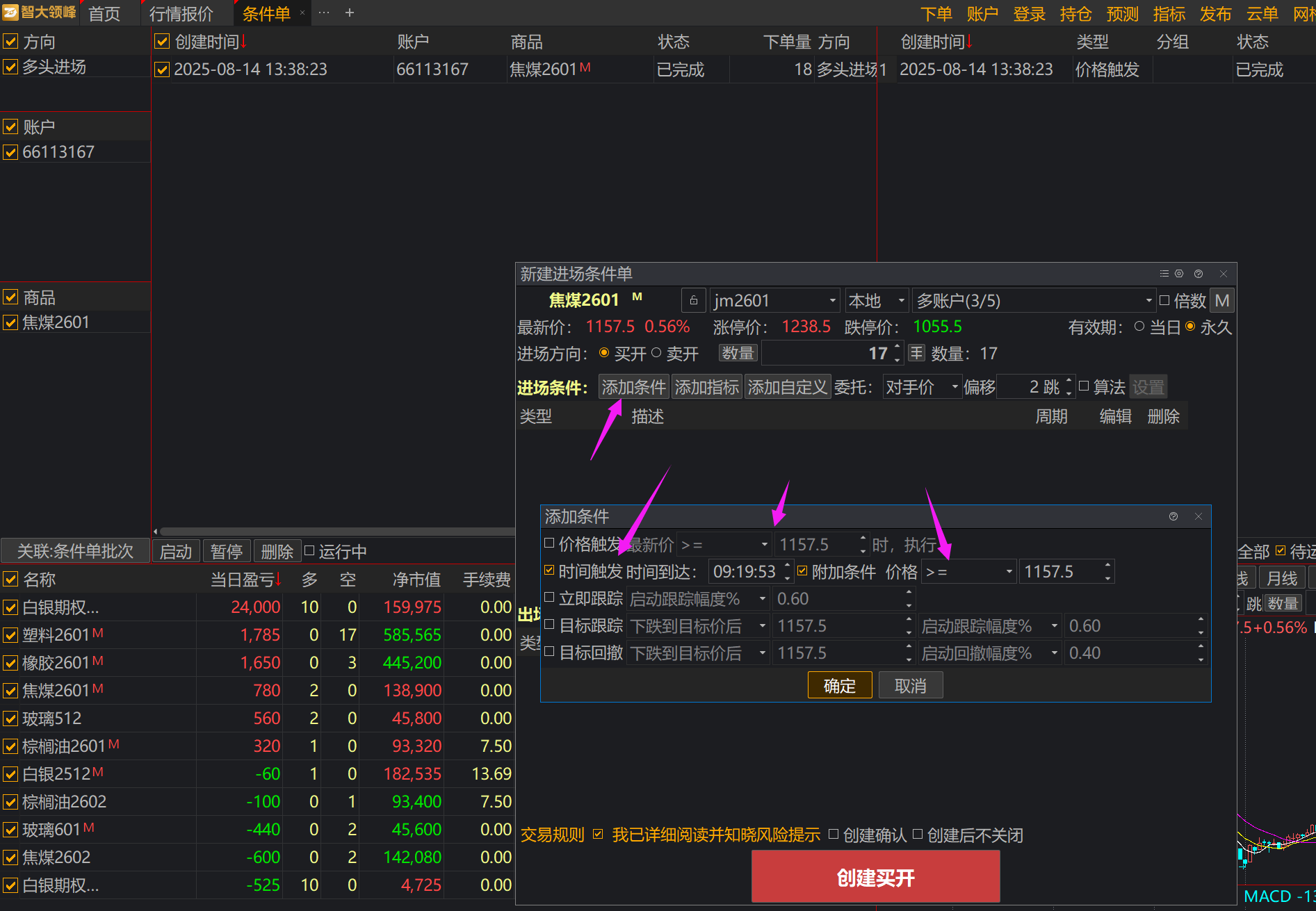Toggle the 附加条件 checkbox
This screenshot has width=1316, height=911.
(803, 571)
